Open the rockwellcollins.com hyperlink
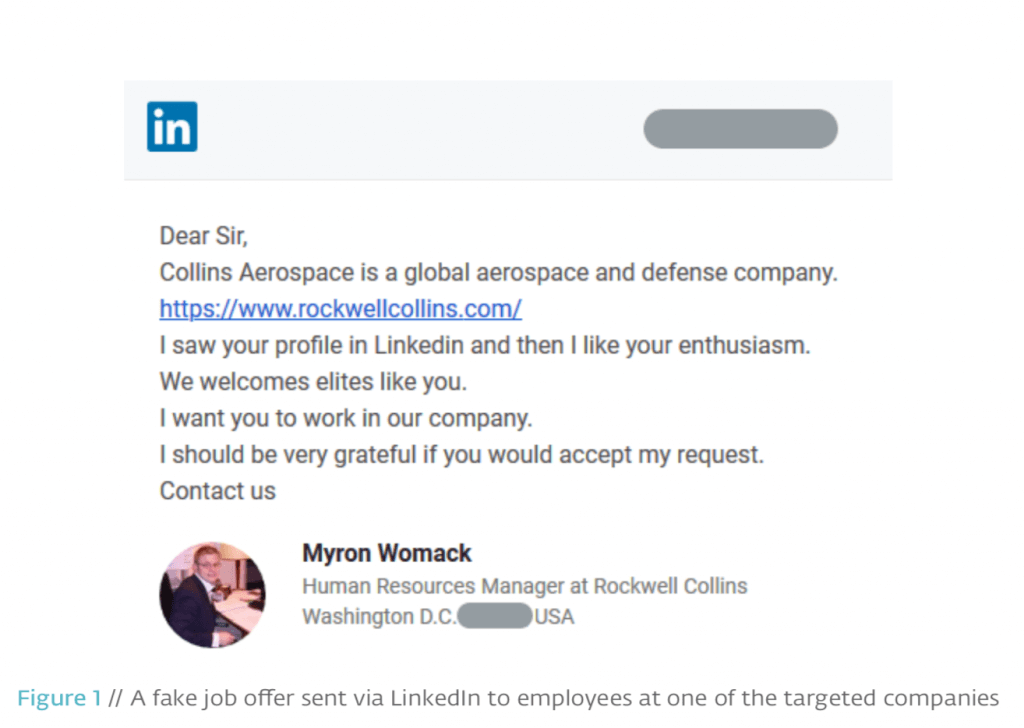 [x=340, y=309]
